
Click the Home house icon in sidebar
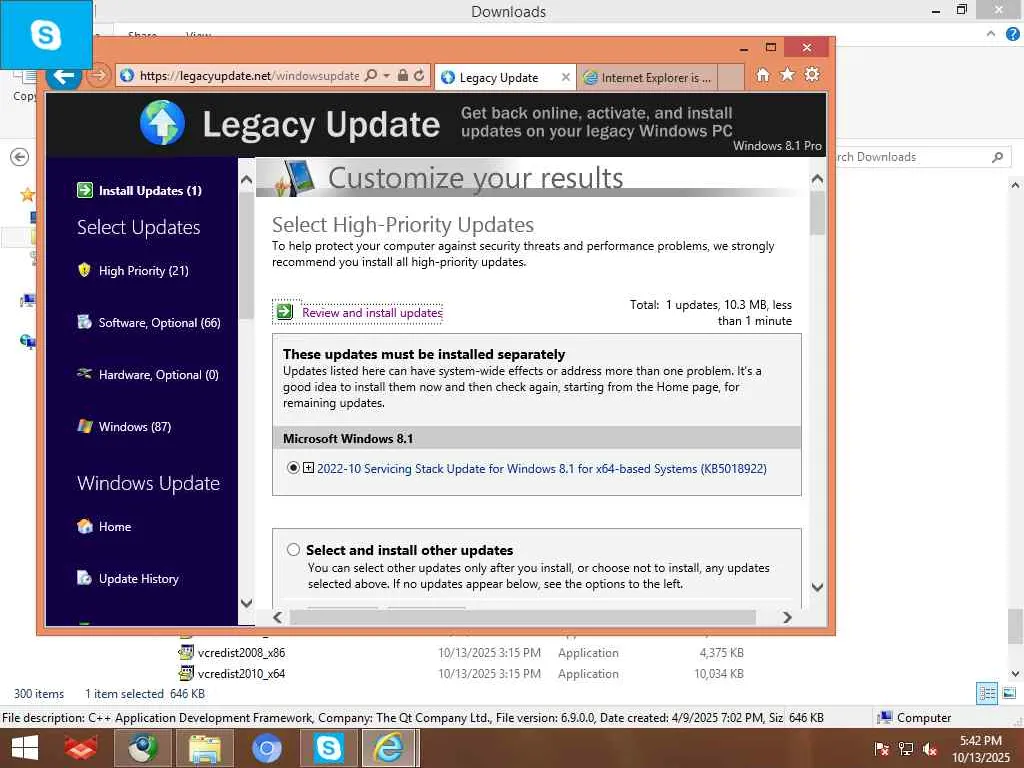[x=85, y=526]
